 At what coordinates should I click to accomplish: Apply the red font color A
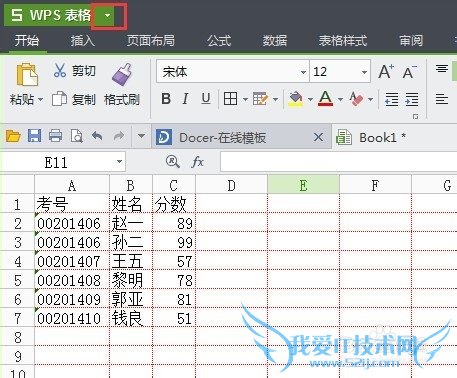[x=325, y=99]
